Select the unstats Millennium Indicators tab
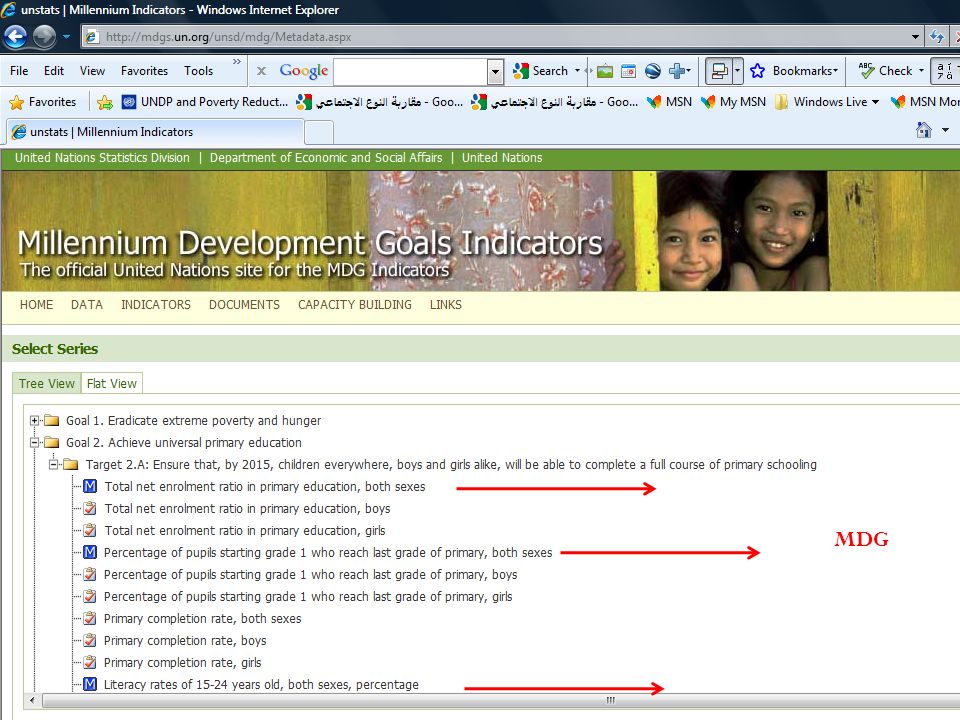 click(x=154, y=132)
